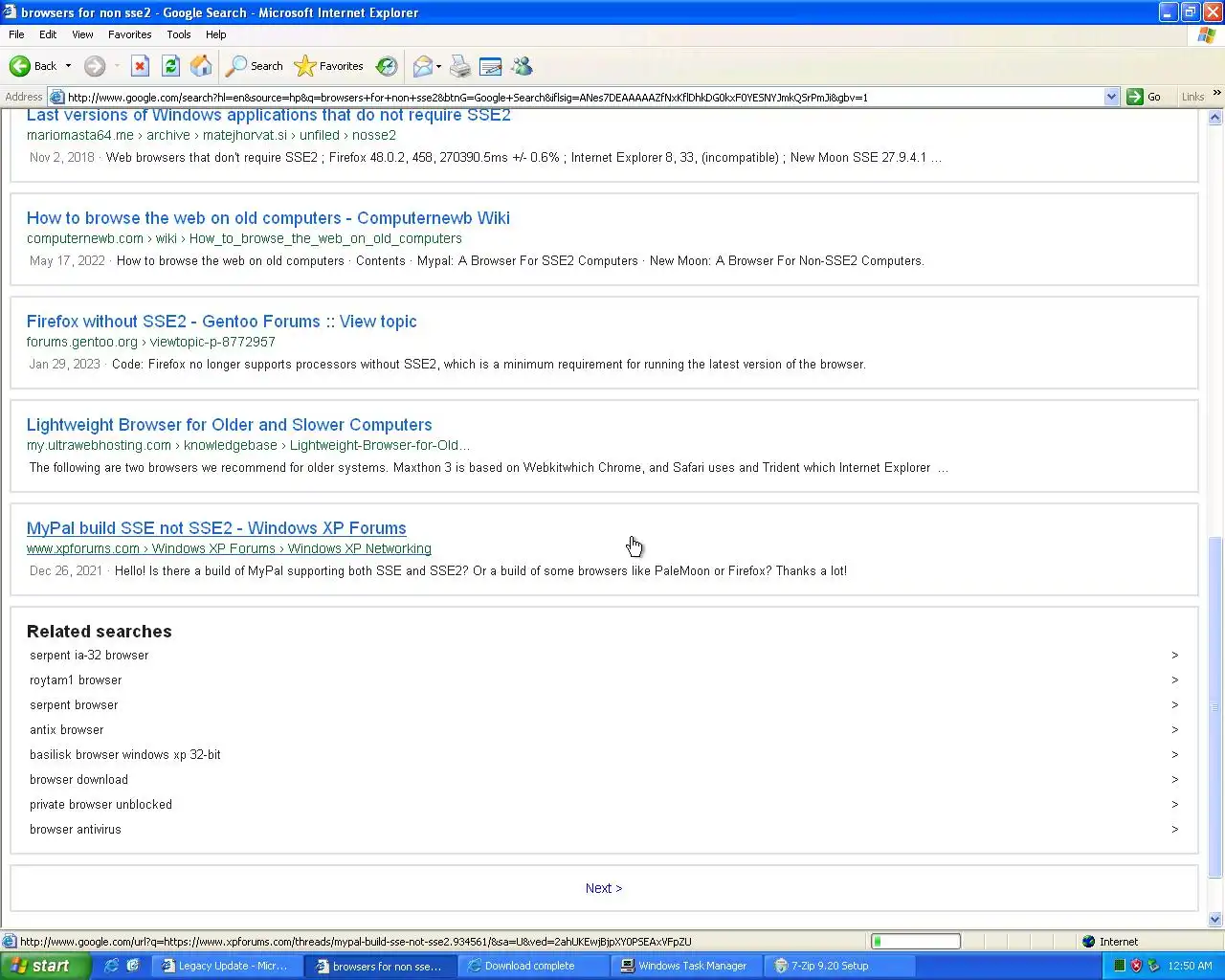Click the chevron beside 'serpent ia-32 browser'

point(1174,656)
